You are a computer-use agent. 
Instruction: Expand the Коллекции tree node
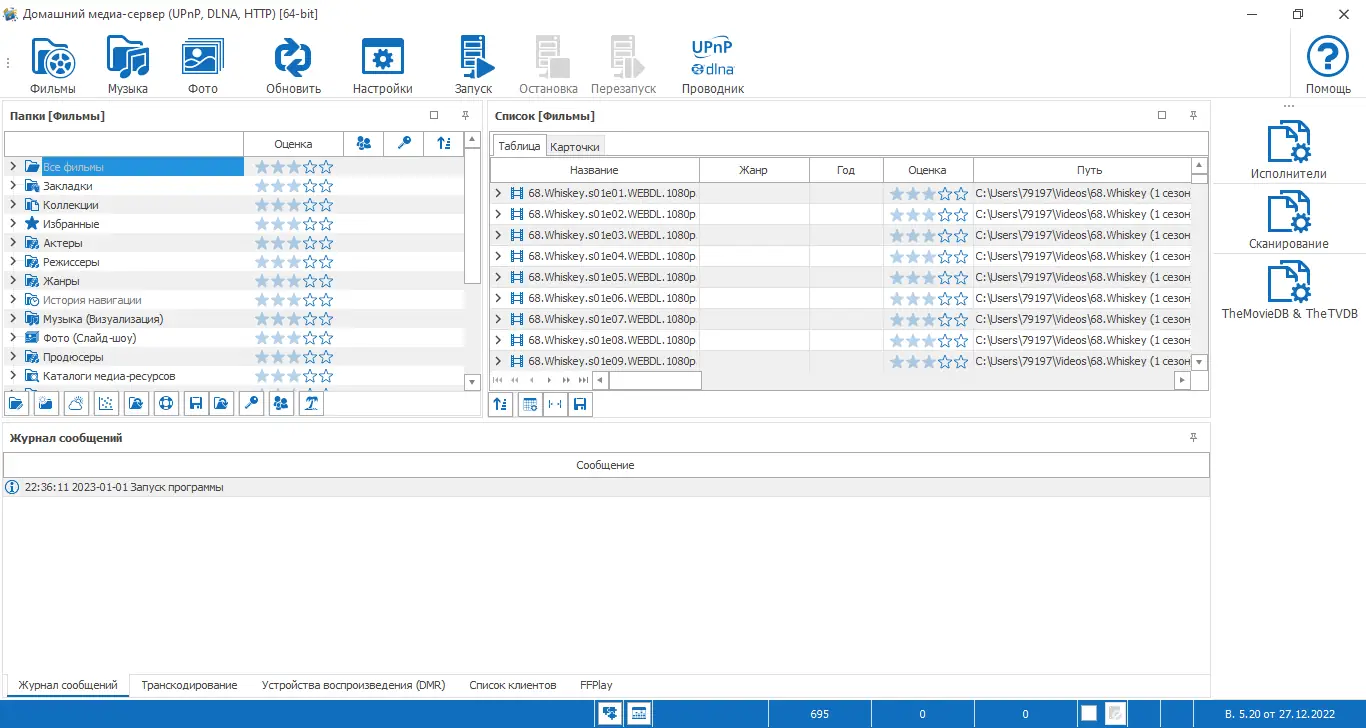click(x=13, y=205)
